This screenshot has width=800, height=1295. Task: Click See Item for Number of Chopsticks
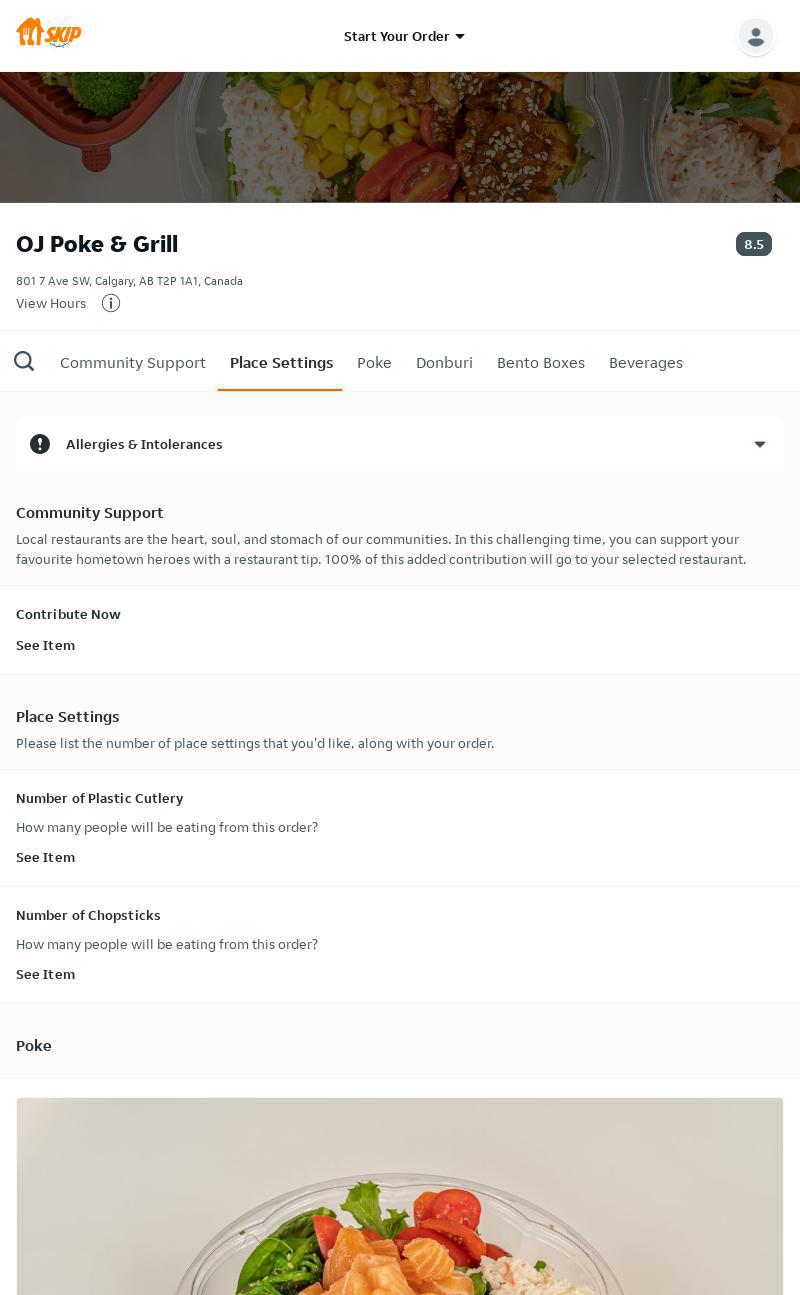(x=45, y=974)
